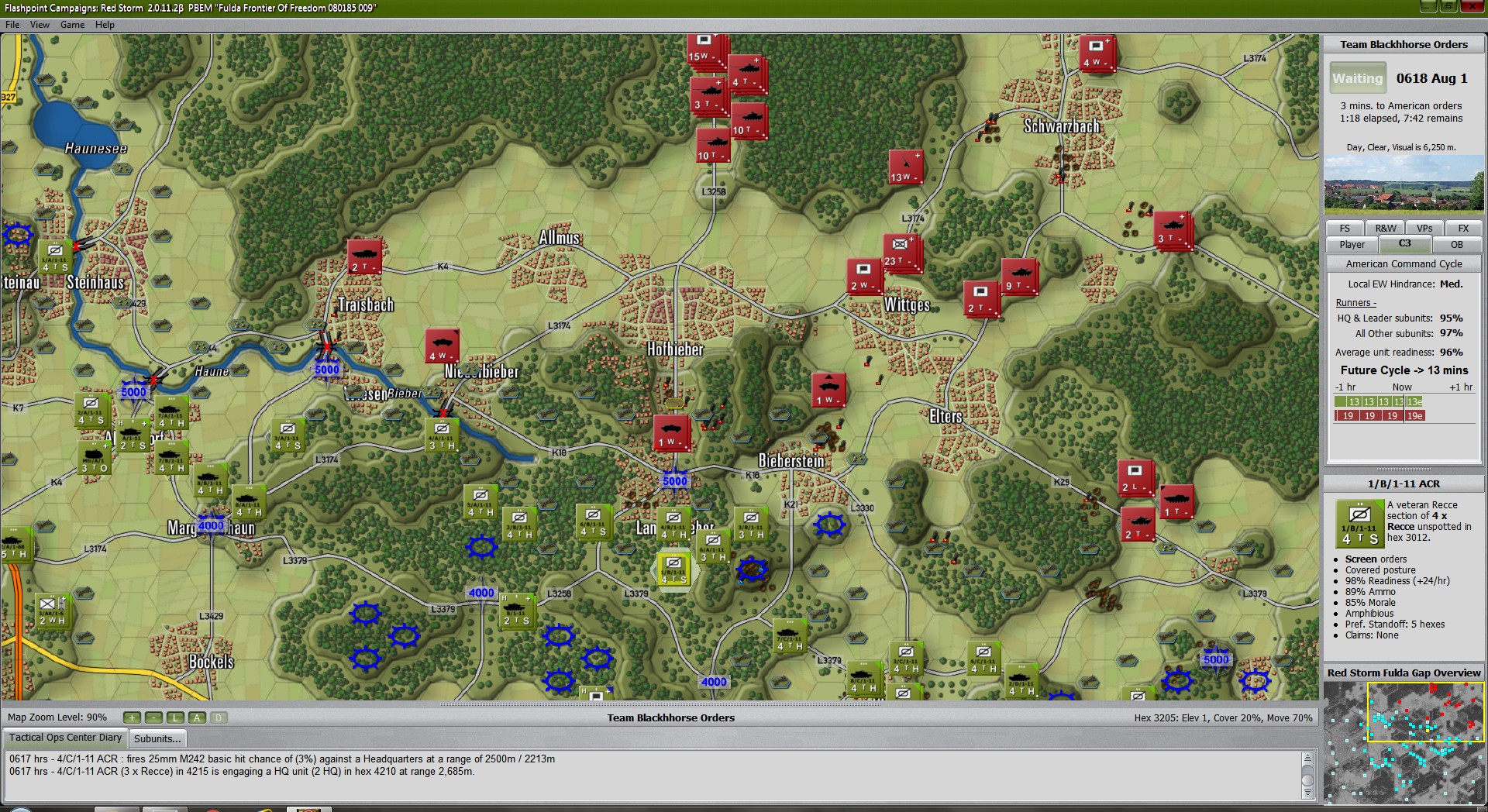Viewport: 1488px width, 812px height.
Task: Open the VPs tab
Action: click(1424, 229)
